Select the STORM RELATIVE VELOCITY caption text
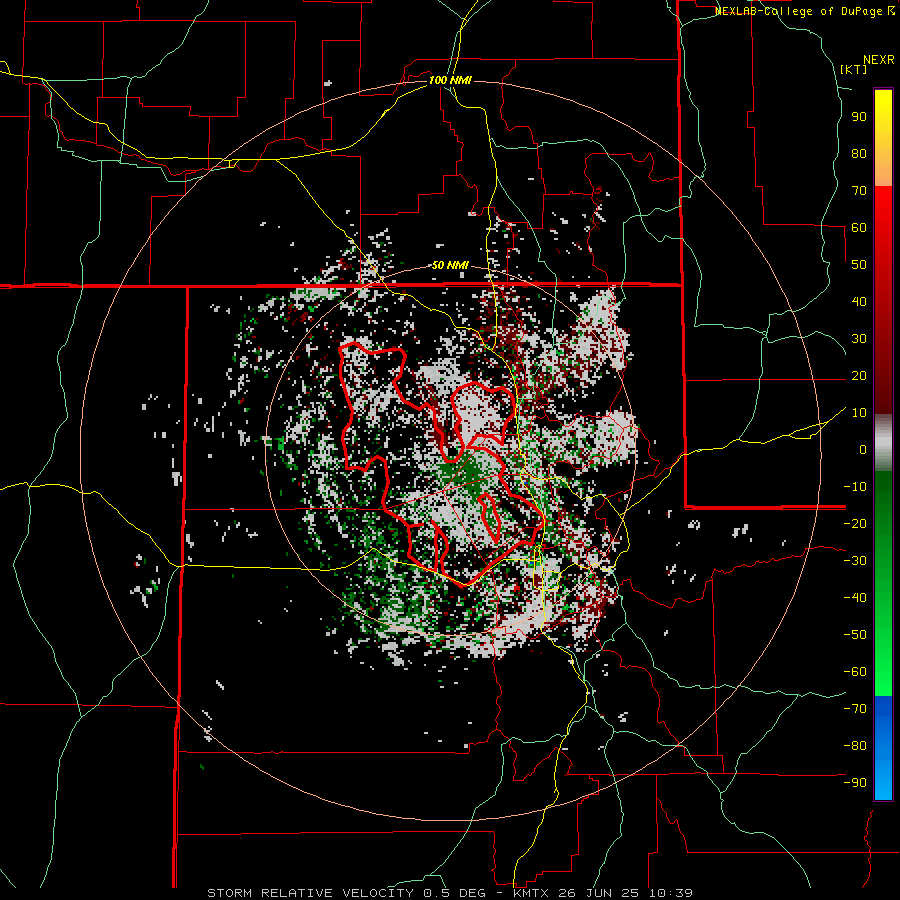The height and width of the screenshot is (900, 900). click(x=310, y=893)
